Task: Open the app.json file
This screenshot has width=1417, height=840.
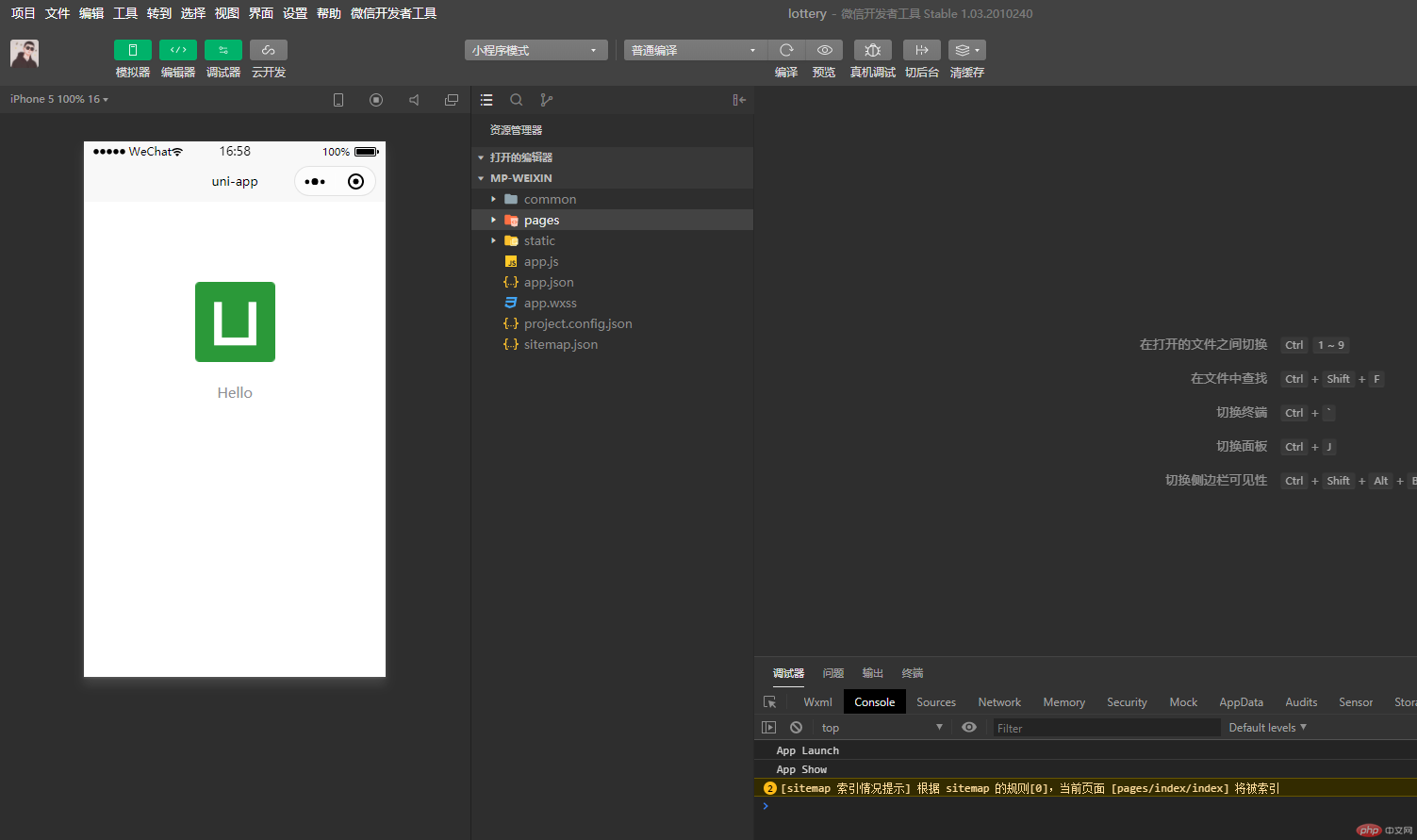Action: tap(612, 282)
